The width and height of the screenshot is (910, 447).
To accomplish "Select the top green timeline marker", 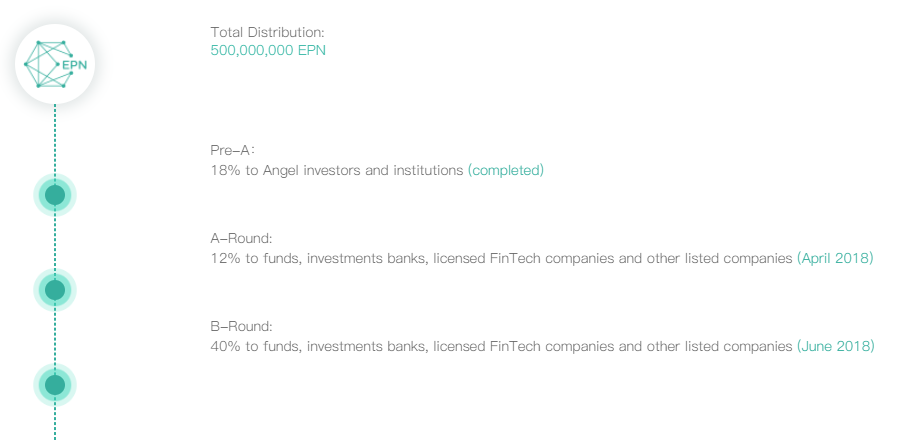I will coord(55,195).
